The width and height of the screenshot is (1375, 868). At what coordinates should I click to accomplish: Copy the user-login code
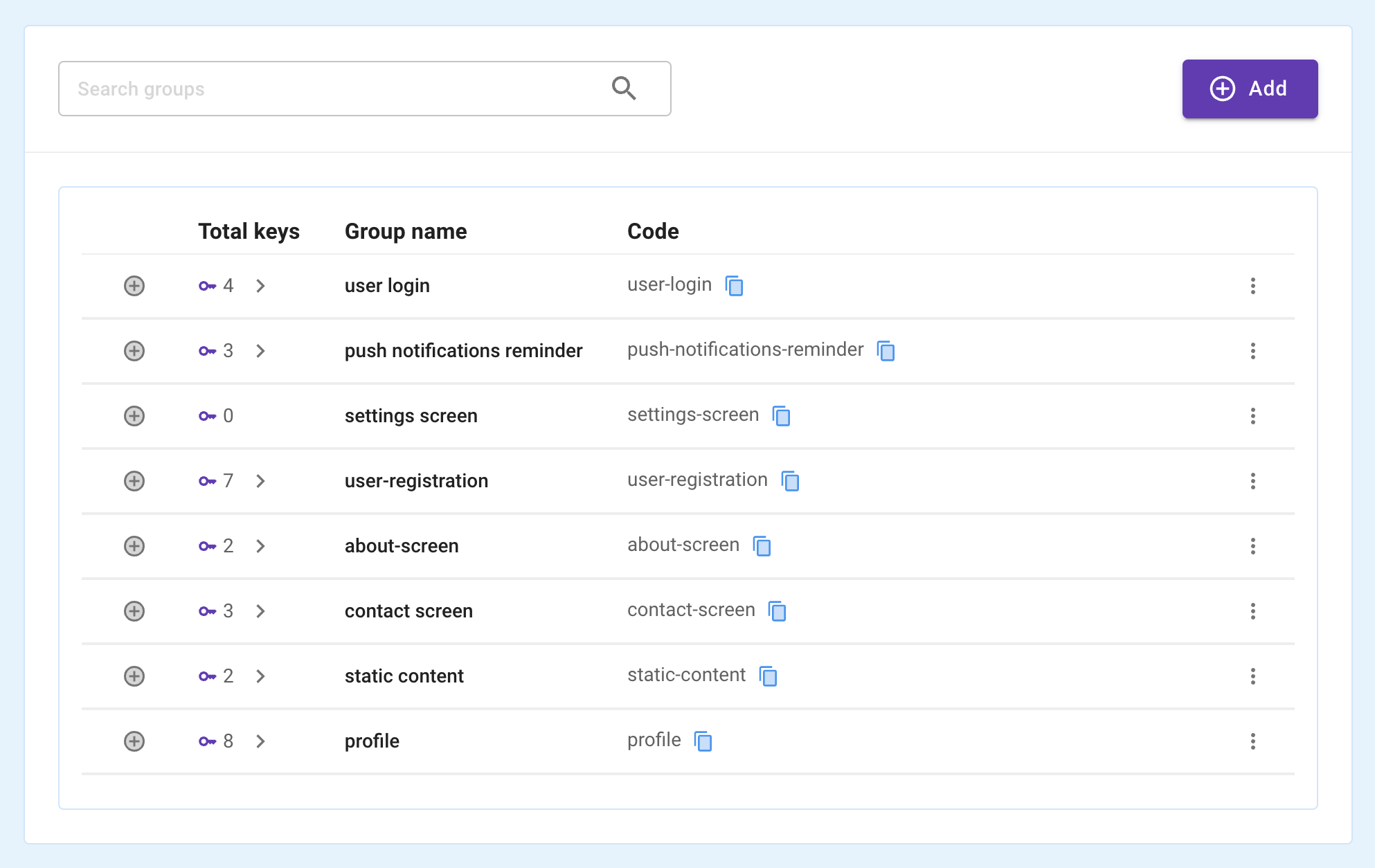click(735, 285)
